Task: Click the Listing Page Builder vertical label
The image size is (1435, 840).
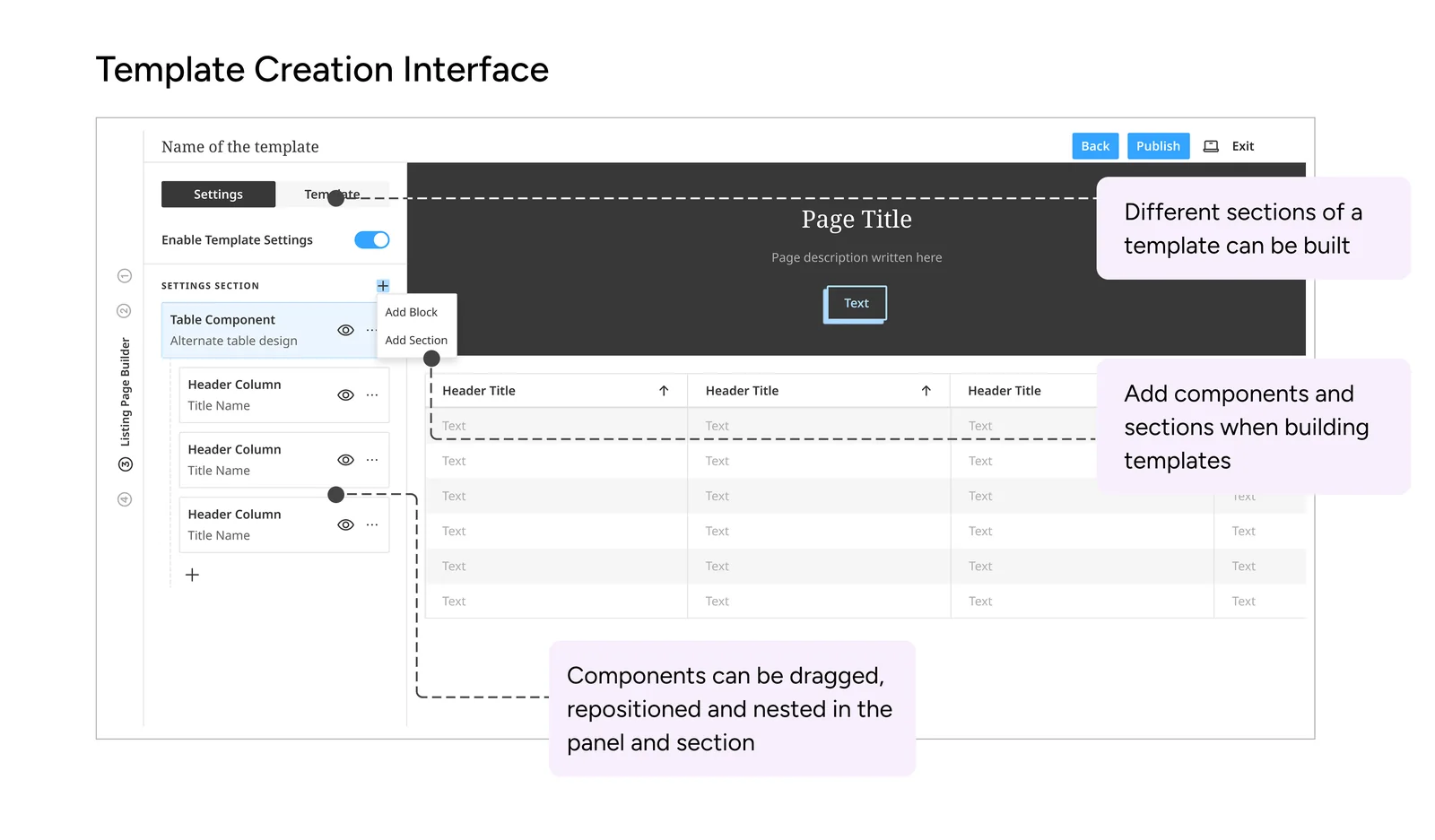Action: [x=126, y=392]
